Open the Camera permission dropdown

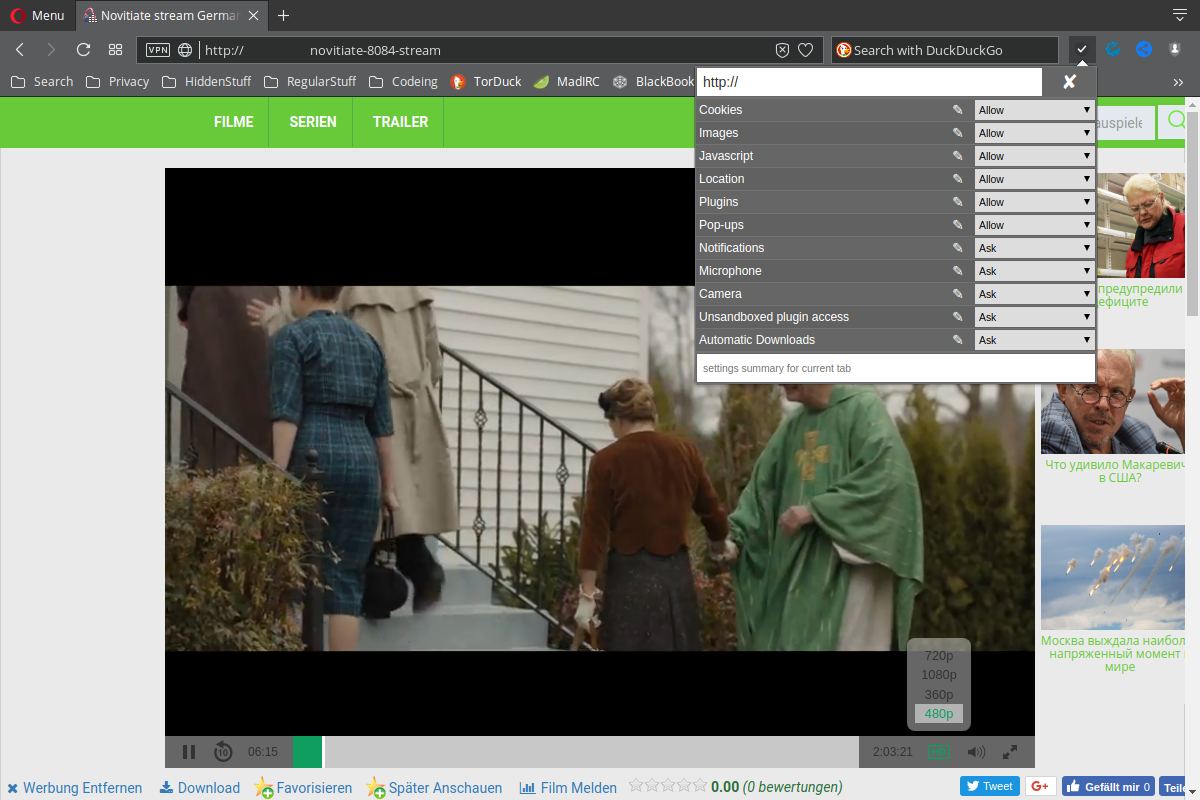(x=1035, y=294)
